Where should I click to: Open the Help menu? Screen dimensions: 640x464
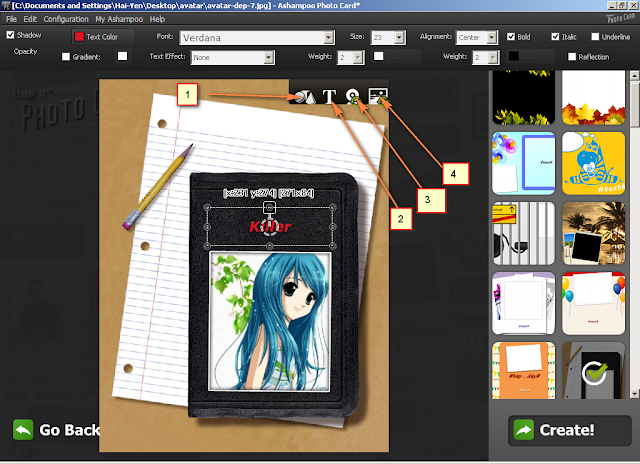pos(157,19)
